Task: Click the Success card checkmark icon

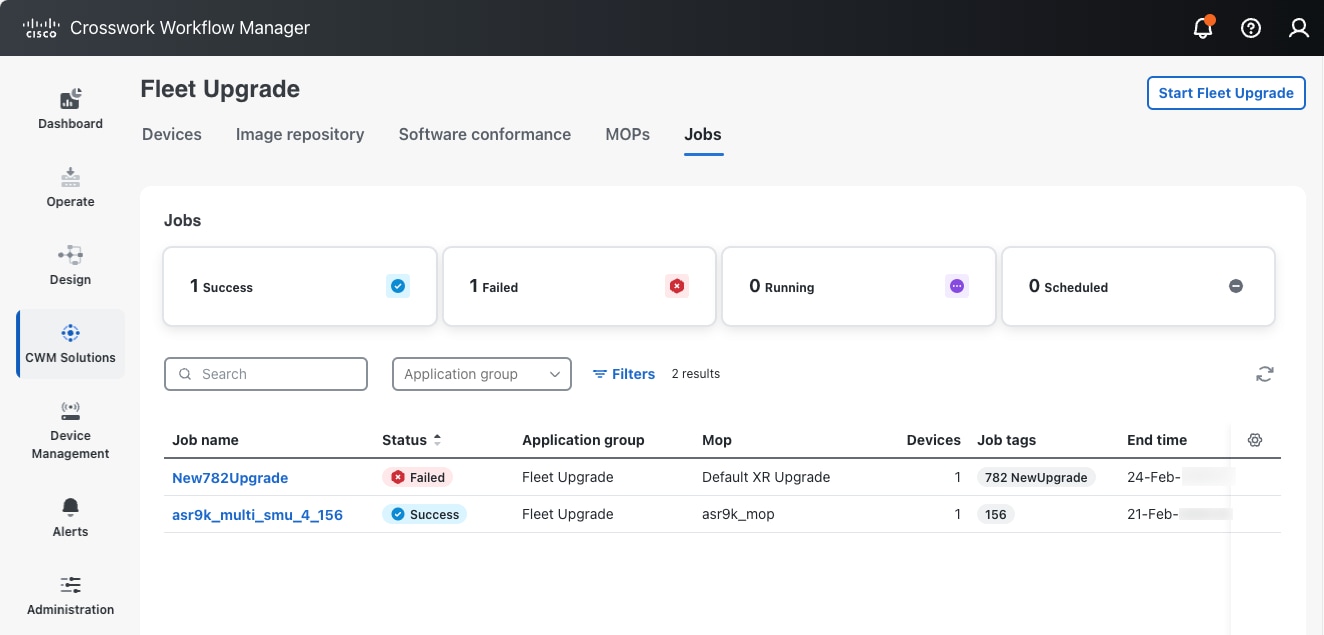Action: click(398, 286)
